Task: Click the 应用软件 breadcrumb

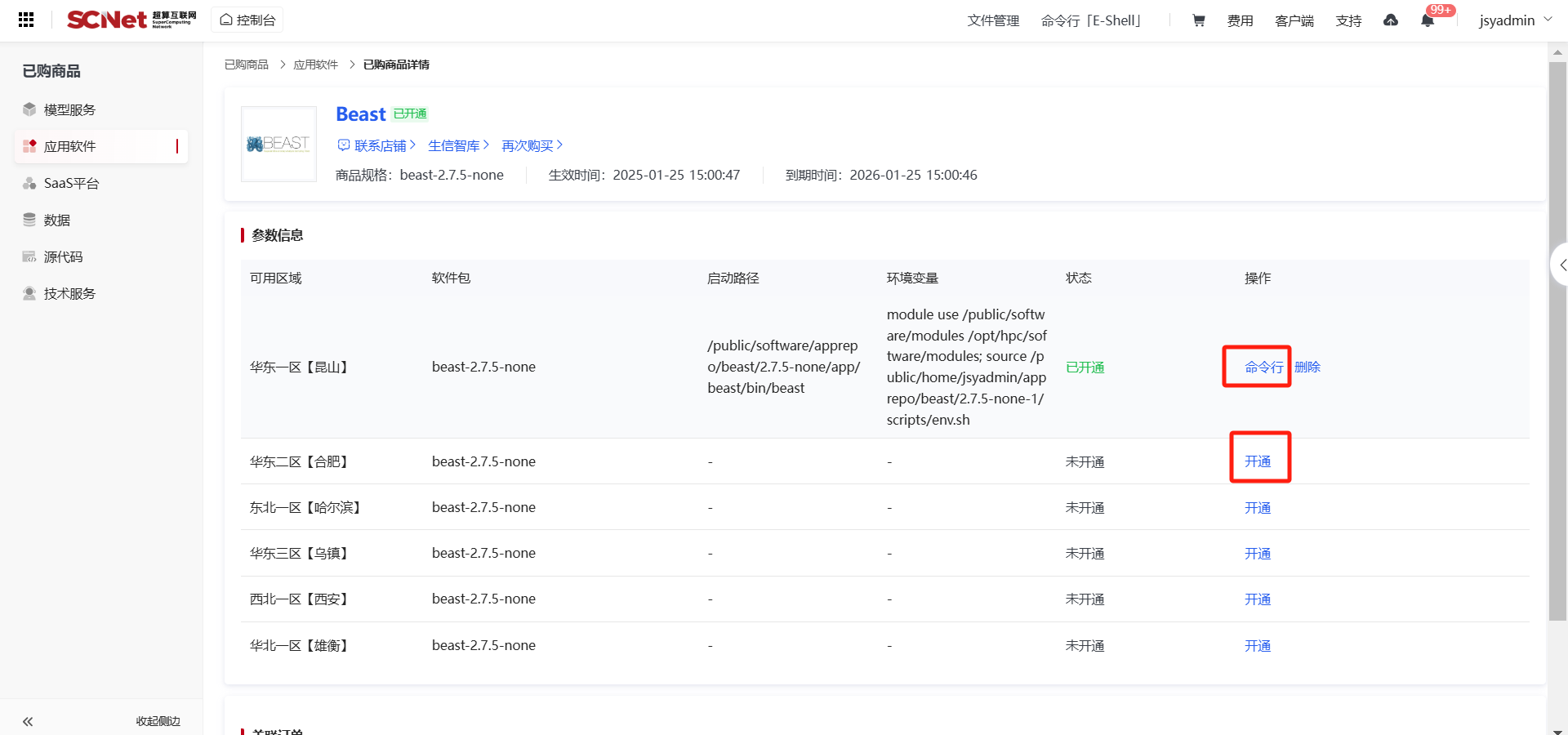Action: [315, 65]
